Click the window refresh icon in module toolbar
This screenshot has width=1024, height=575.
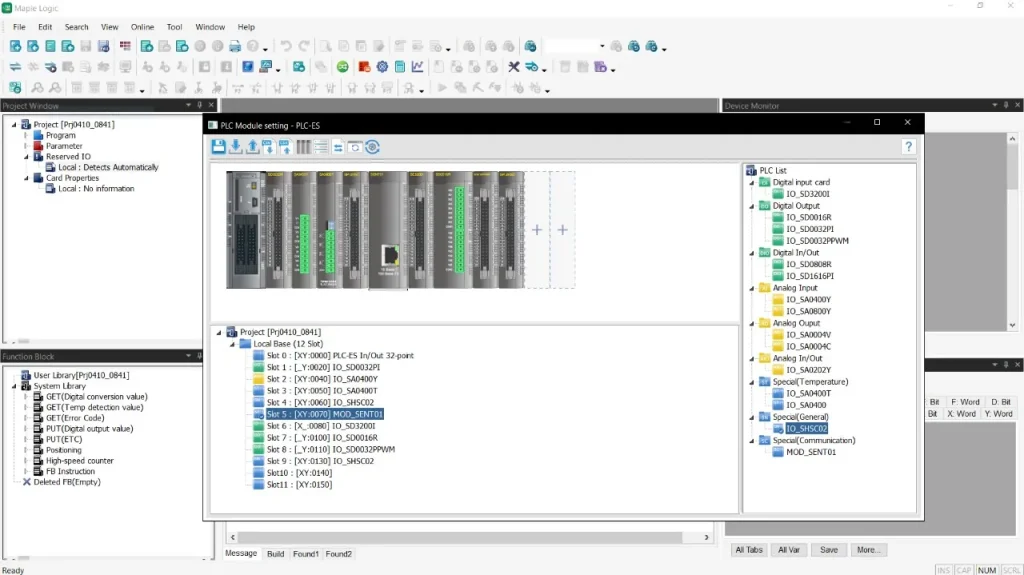click(355, 148)
